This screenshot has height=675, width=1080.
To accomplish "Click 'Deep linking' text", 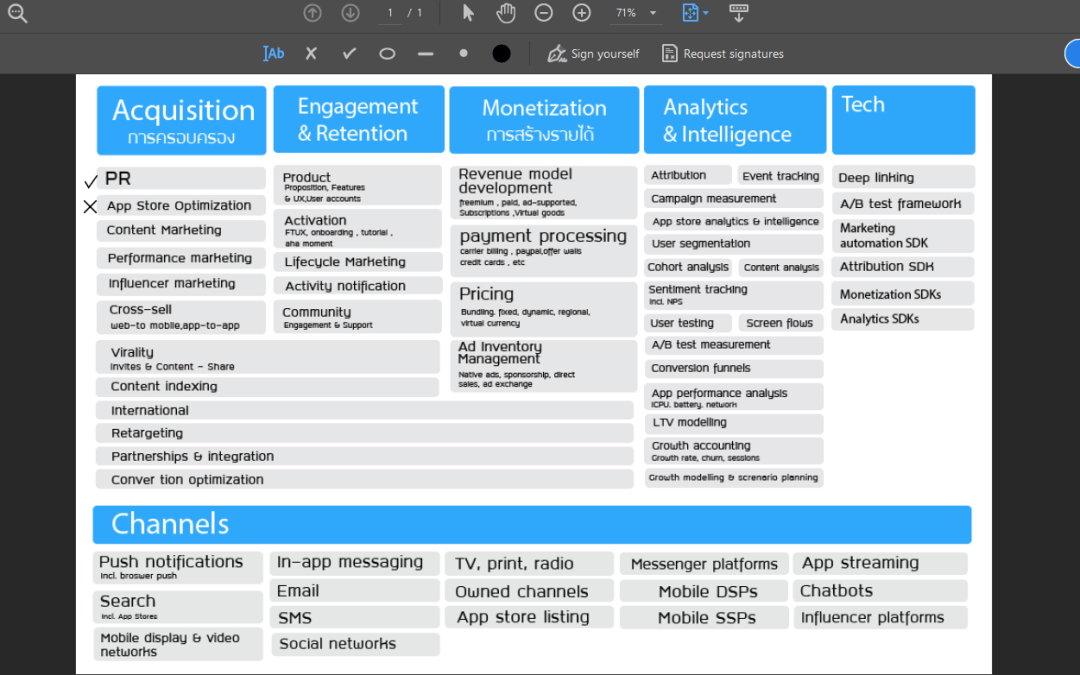I will [876, 178].
